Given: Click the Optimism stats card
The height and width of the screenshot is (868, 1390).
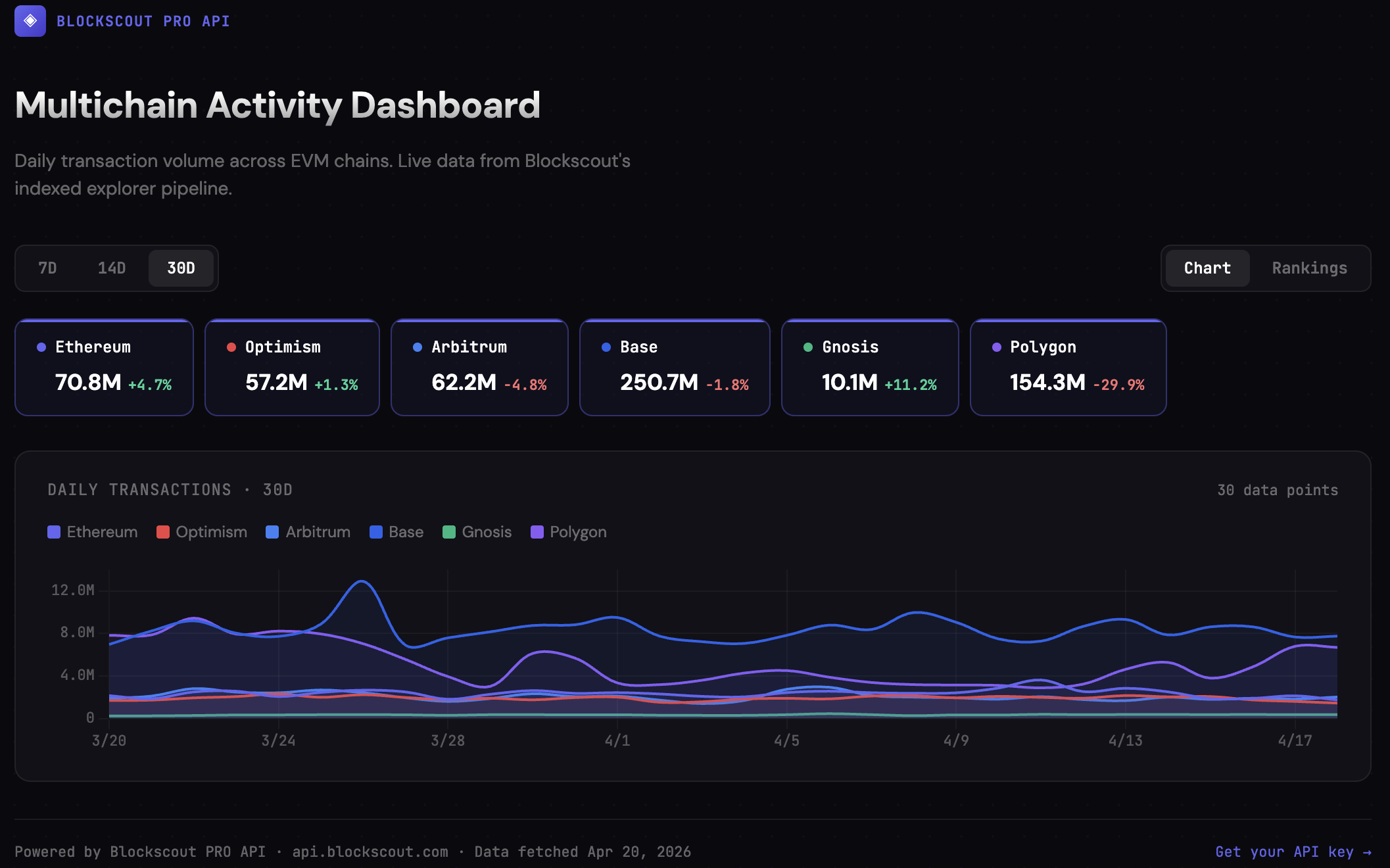Looking at the screenshot, I should pos(292,368).
